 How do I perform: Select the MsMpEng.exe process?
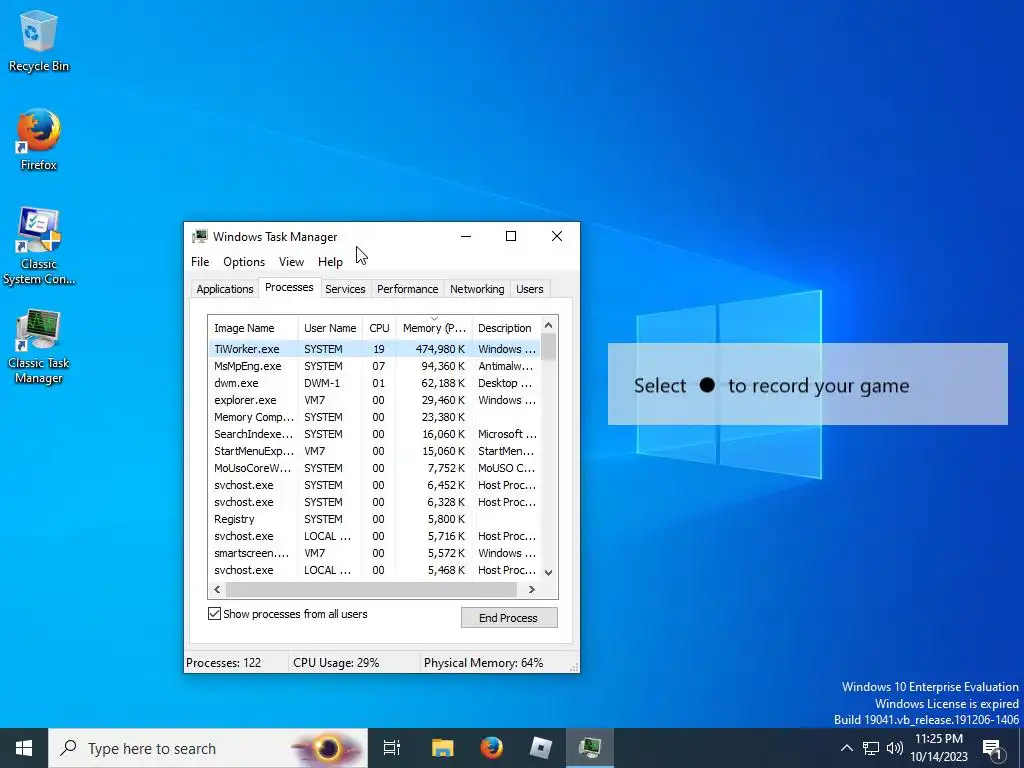(x=375, y=366)
